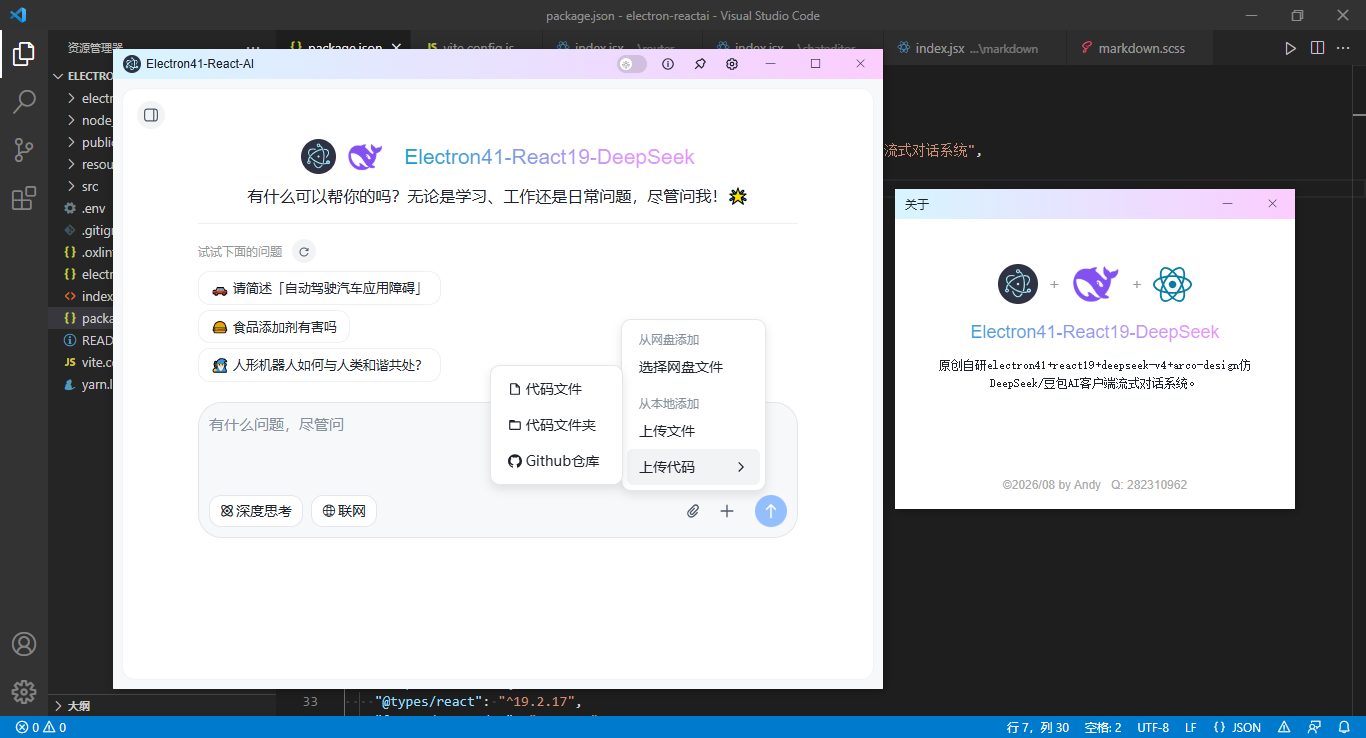Image resolution: width=1366 pixels, height=738 pixels.
Task: Choose 上传文件 menu item
Action: (693, 431)
